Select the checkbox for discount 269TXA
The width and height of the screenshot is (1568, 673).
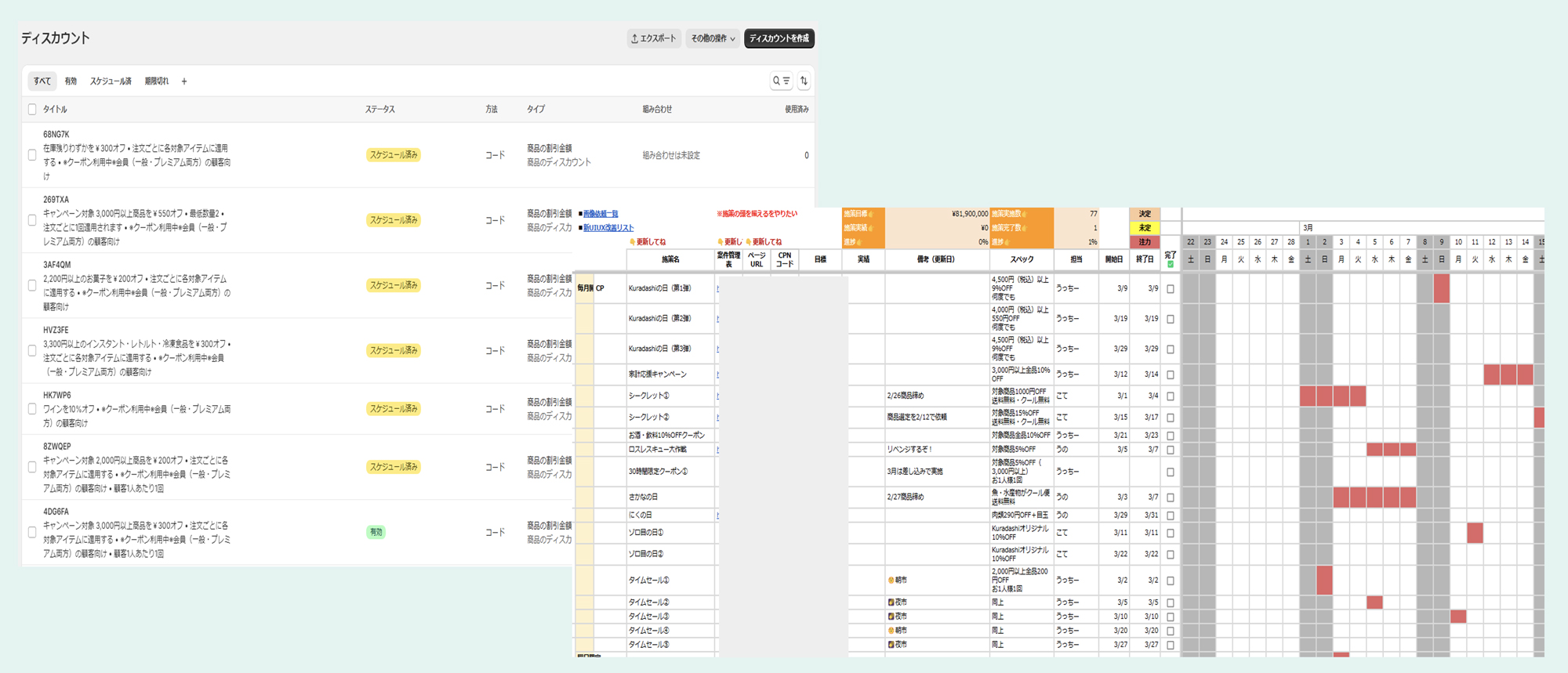click(32, 220)
